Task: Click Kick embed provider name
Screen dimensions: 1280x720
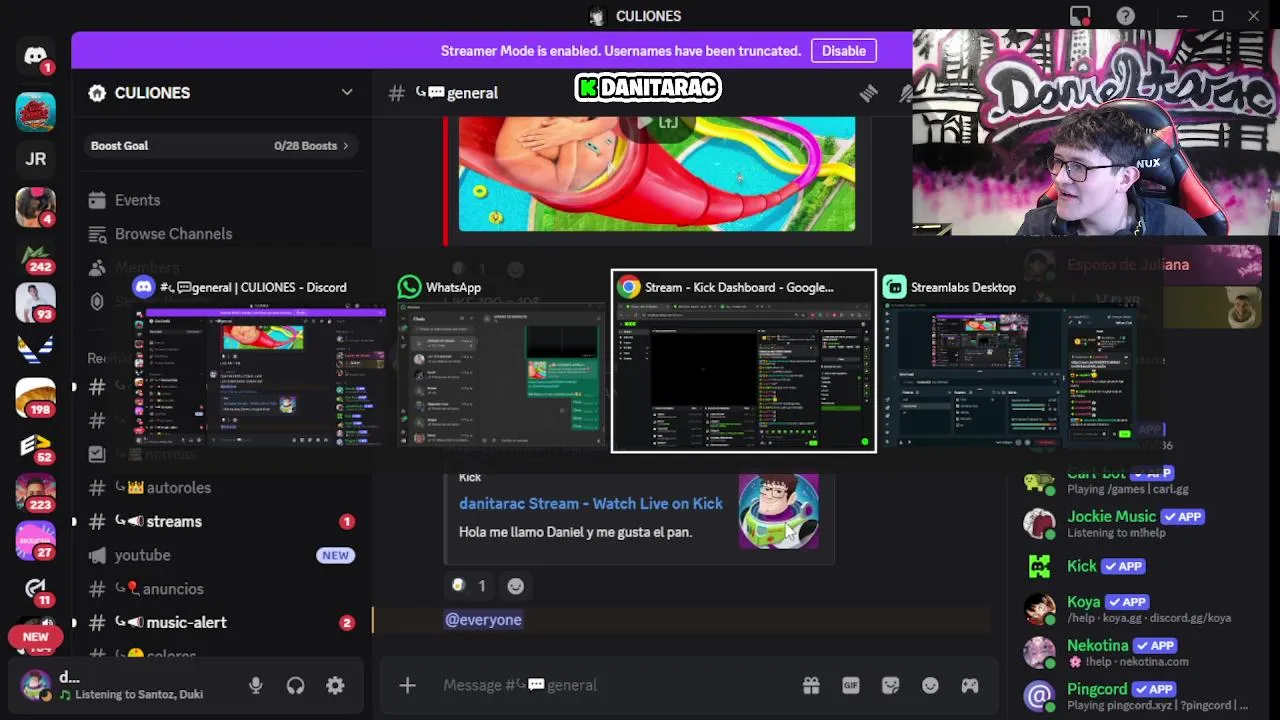Action: point(470,477)
